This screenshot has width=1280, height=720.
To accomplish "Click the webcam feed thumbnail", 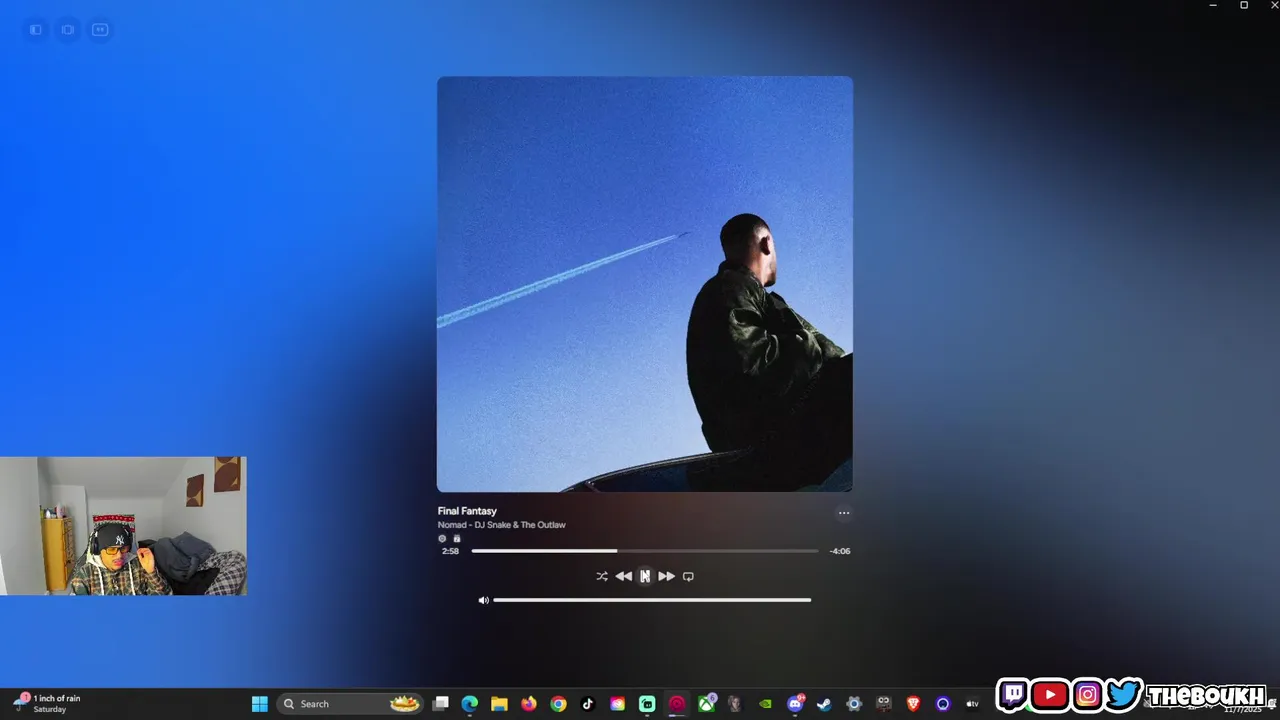I will [123, 526].
